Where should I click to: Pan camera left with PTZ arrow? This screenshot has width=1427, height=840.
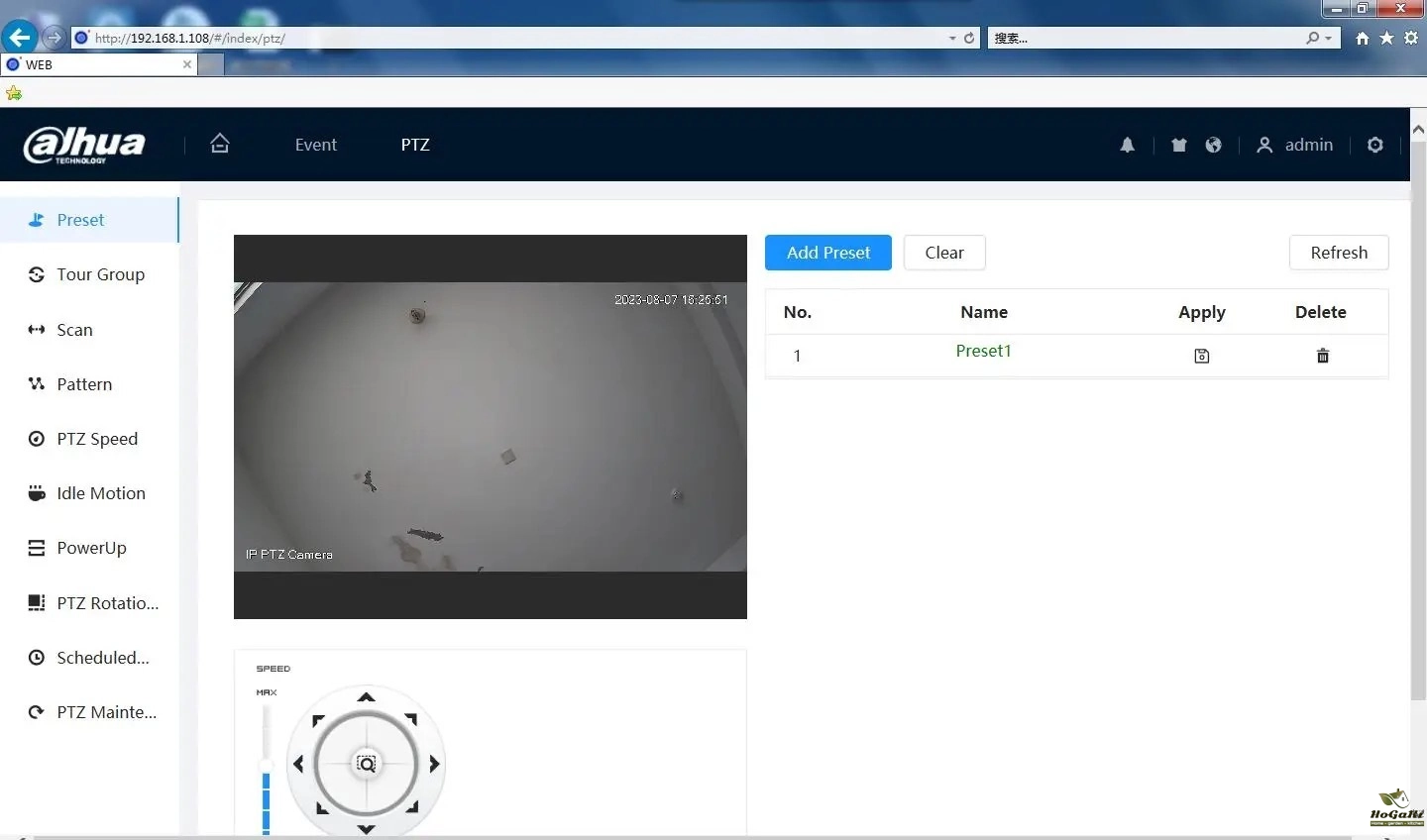298,764
